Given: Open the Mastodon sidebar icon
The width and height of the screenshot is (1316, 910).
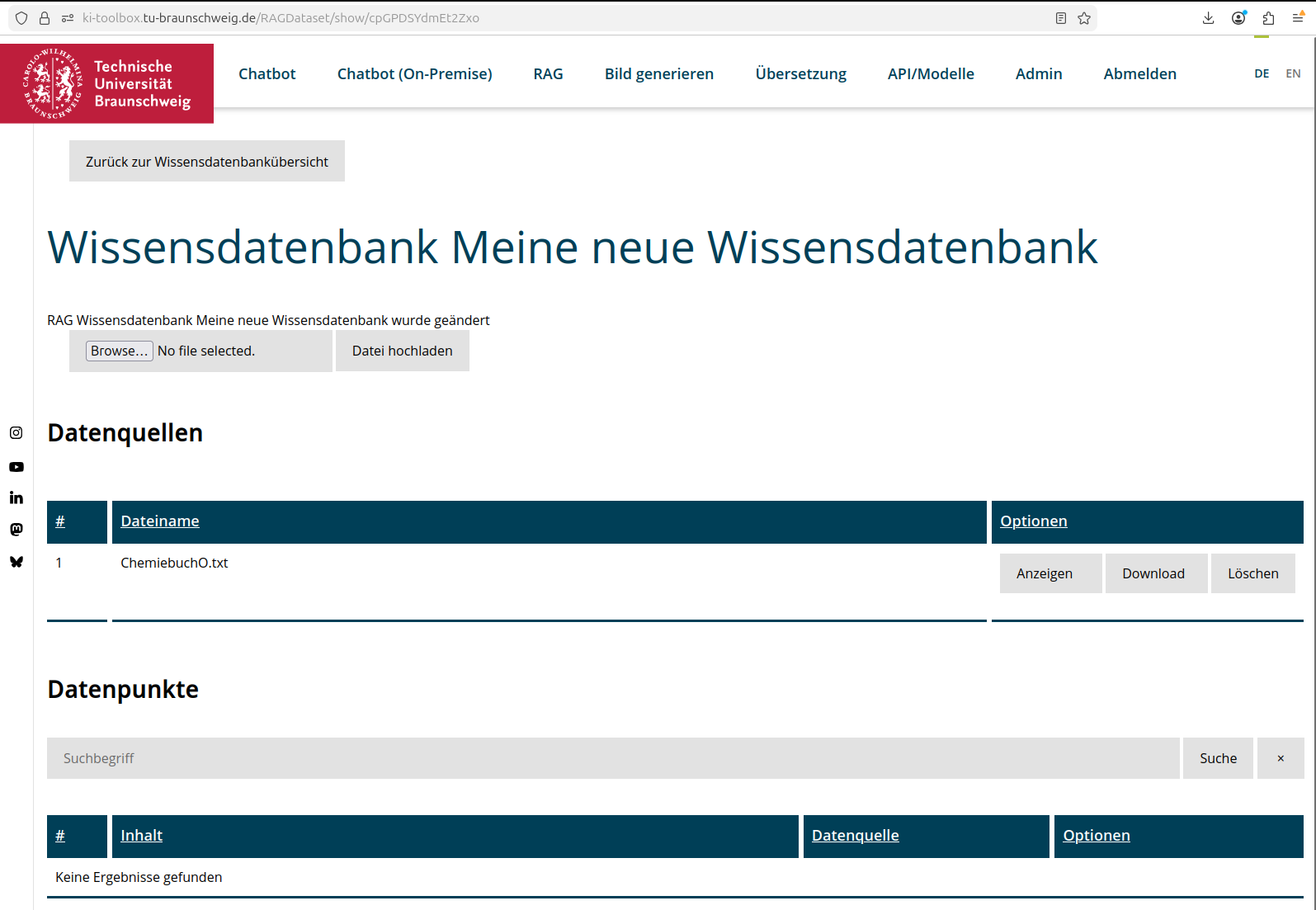Looking at the screenshot, I should 17,530.
